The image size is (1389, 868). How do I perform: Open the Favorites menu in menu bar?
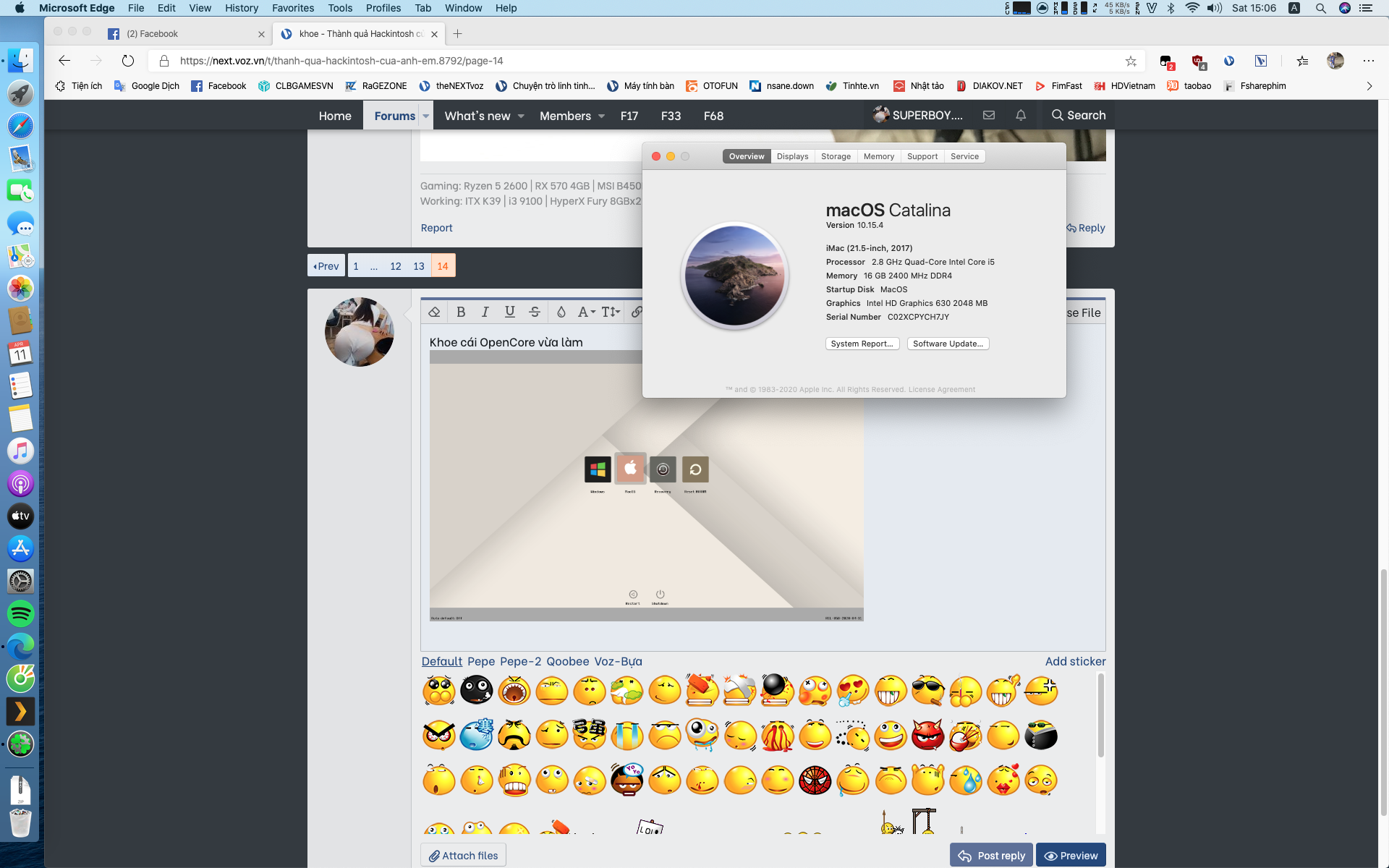pos(293,8)
